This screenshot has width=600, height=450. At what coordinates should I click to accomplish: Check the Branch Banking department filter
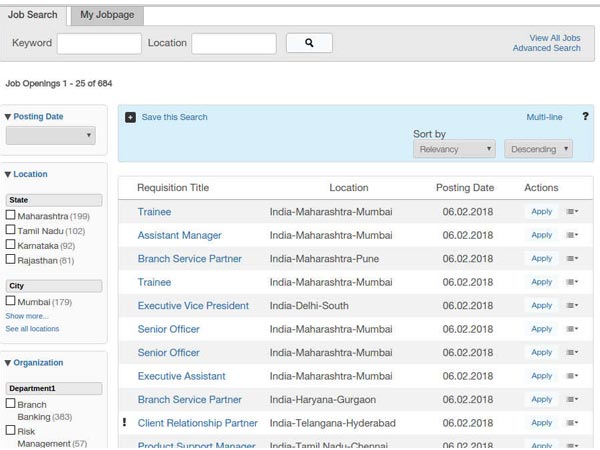[11, 403]
